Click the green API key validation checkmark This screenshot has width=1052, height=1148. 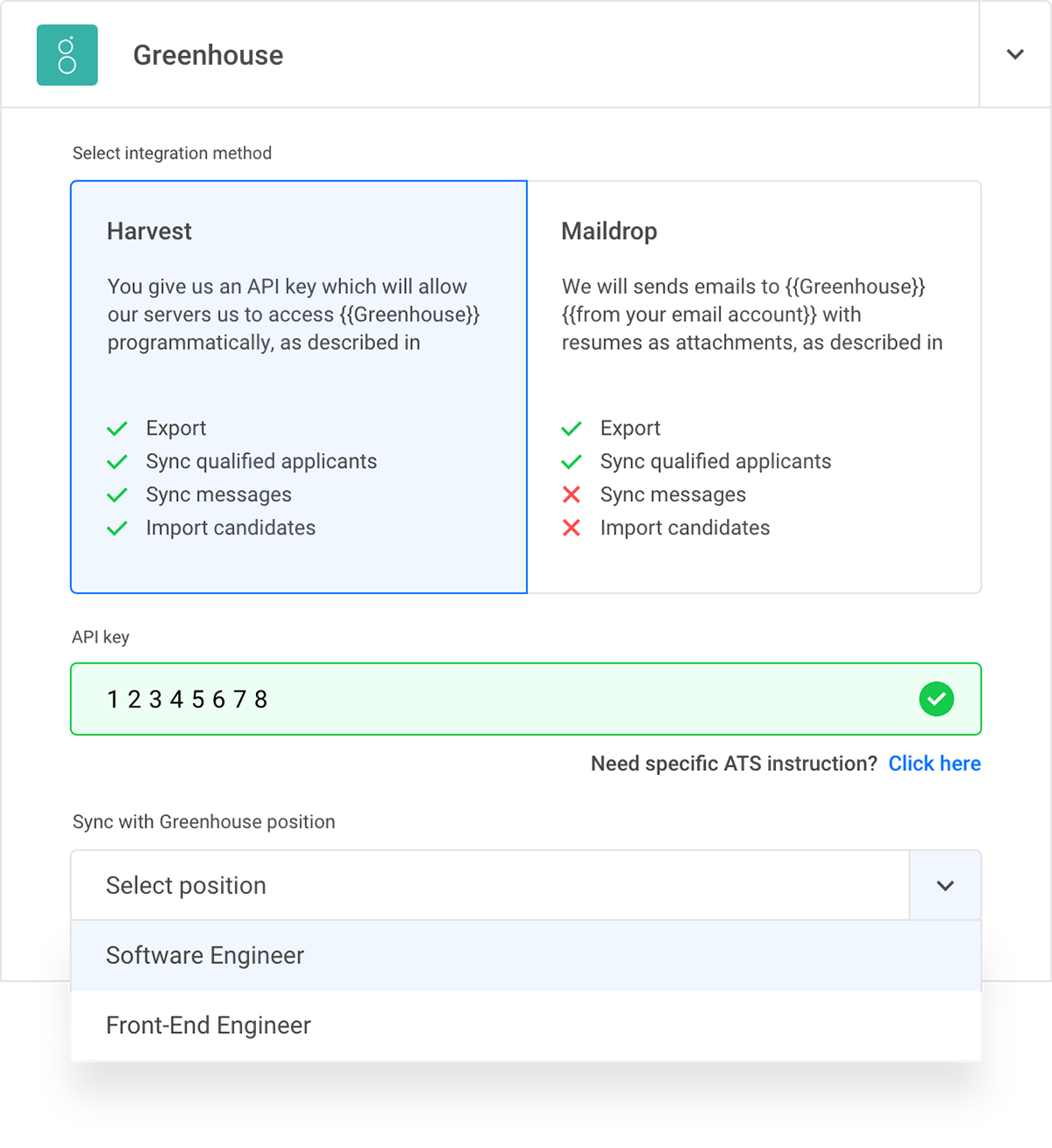click(936, 699)
